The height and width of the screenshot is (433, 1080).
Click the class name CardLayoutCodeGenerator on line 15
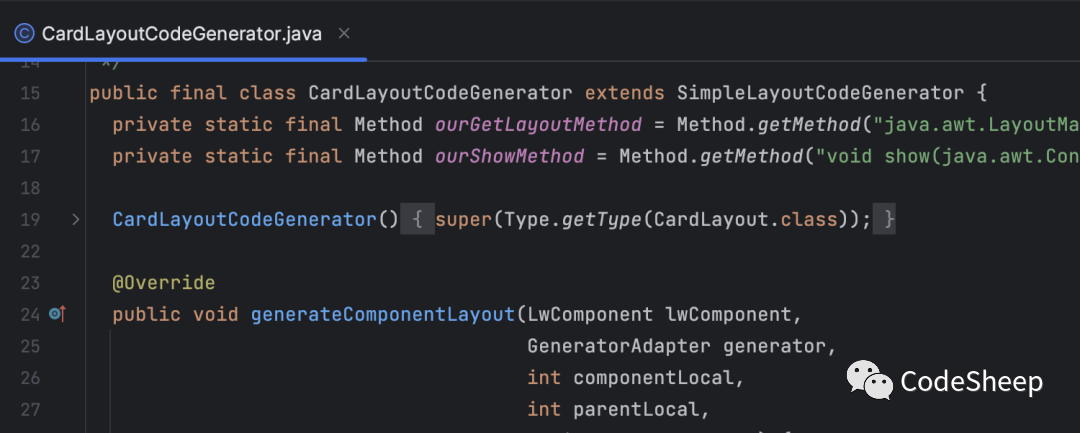440,93
